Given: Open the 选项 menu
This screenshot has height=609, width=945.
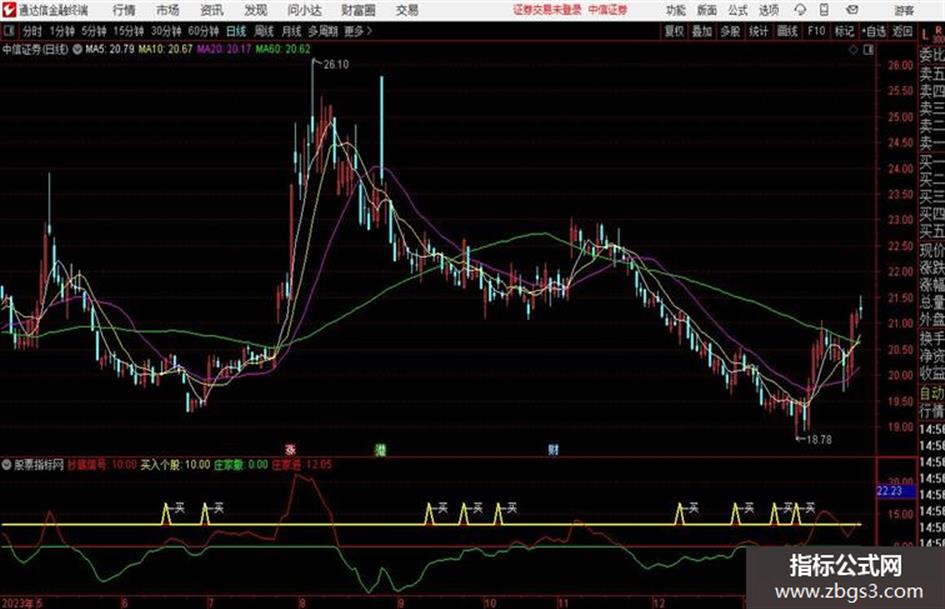Looking at the screenshot, I should click(x=768, y=10).
